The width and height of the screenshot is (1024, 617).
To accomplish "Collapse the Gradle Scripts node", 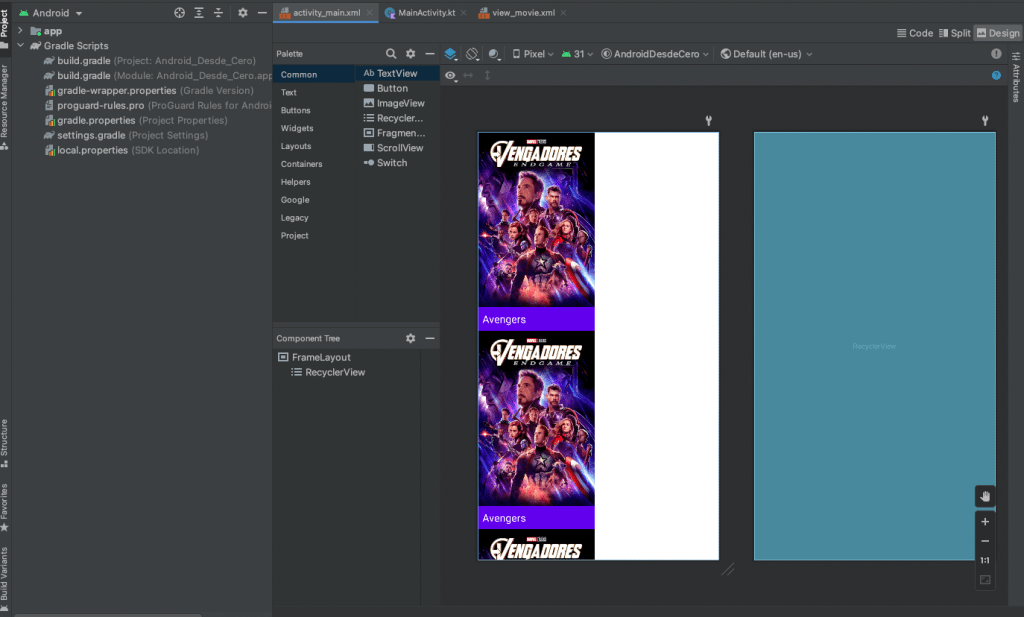I will (20, 46).
